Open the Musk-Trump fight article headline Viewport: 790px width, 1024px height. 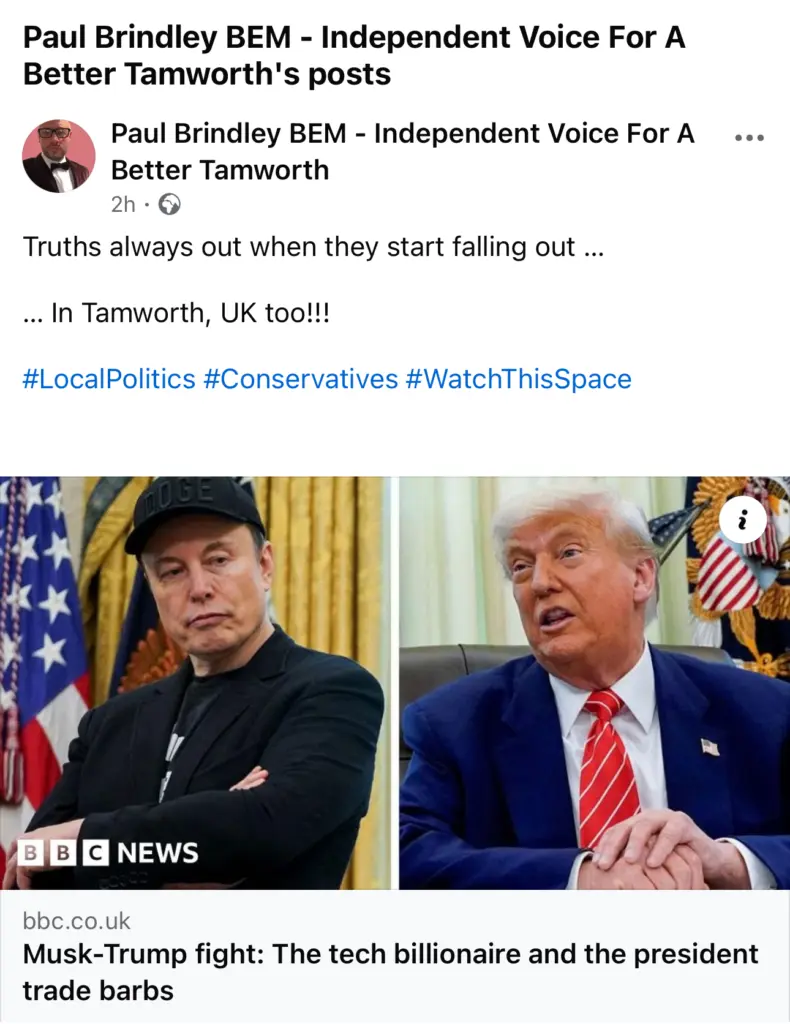(390, 972)
